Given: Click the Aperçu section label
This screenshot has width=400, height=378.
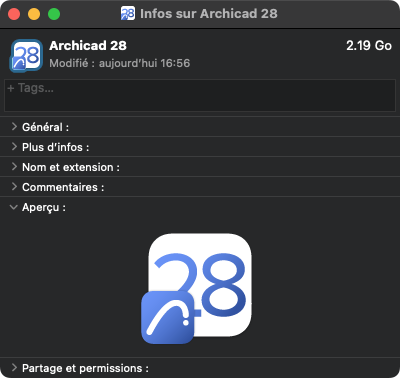Looking at the screenshot, I should 44,207.
